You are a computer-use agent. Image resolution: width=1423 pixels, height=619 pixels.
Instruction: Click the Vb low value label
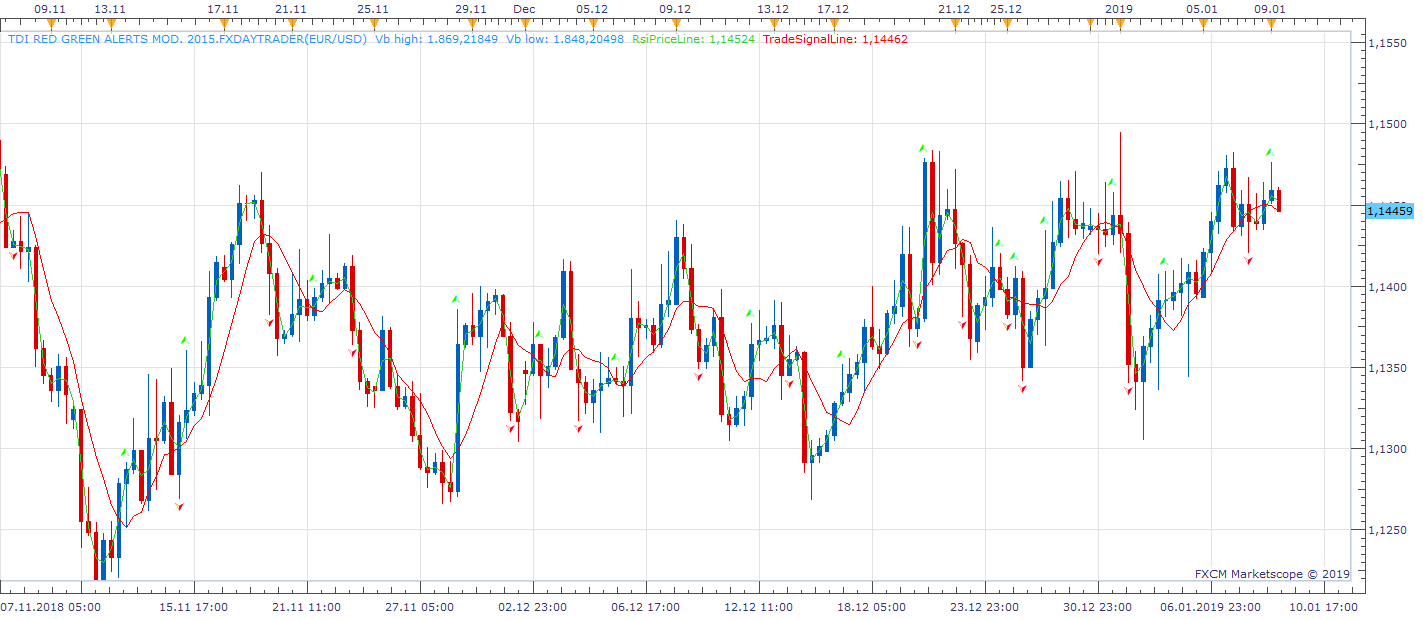565,40
